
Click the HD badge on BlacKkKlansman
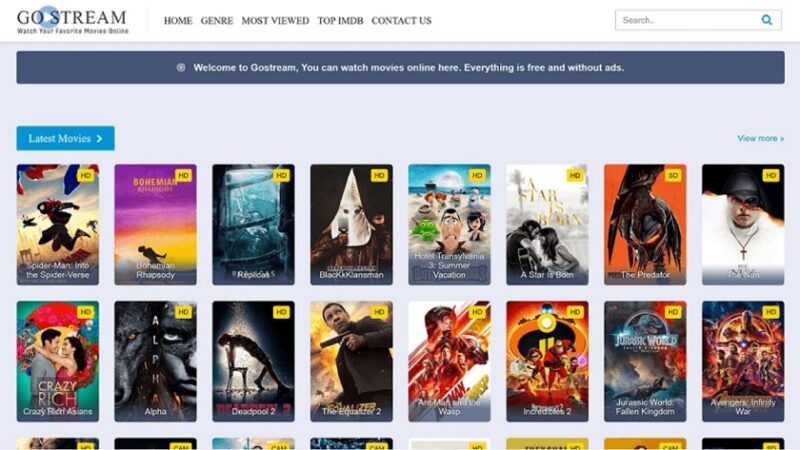pyautogui.click(x=379, y=176)
